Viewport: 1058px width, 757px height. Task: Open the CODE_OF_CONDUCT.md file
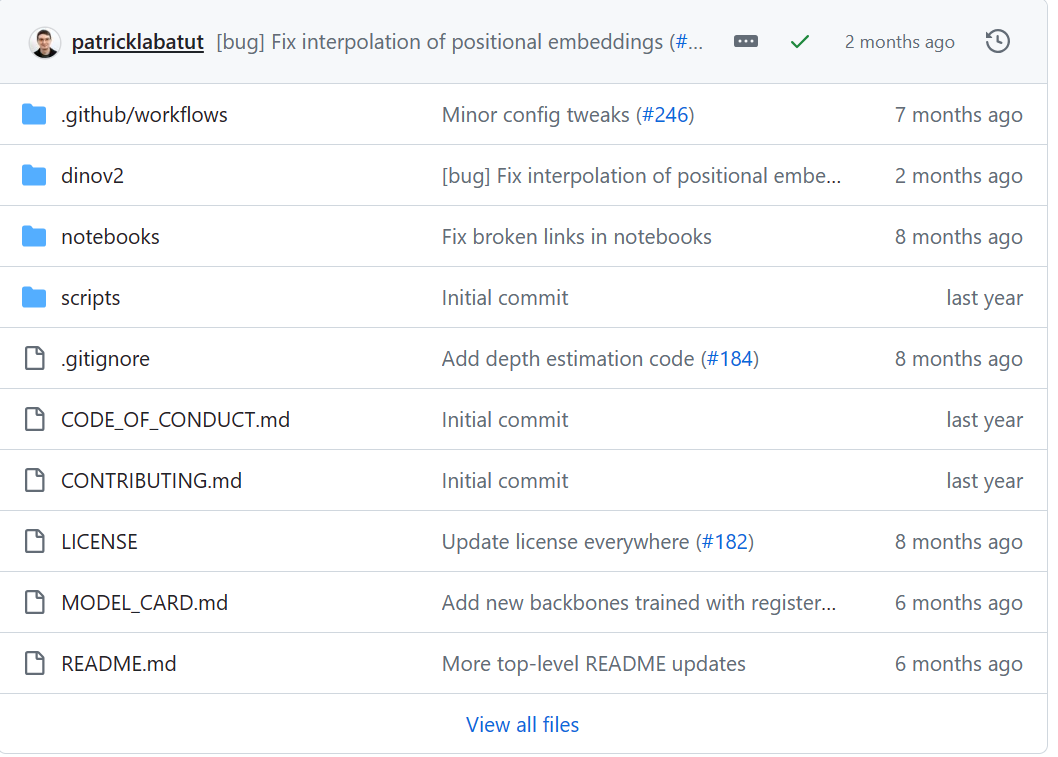(x=175, y=420)
